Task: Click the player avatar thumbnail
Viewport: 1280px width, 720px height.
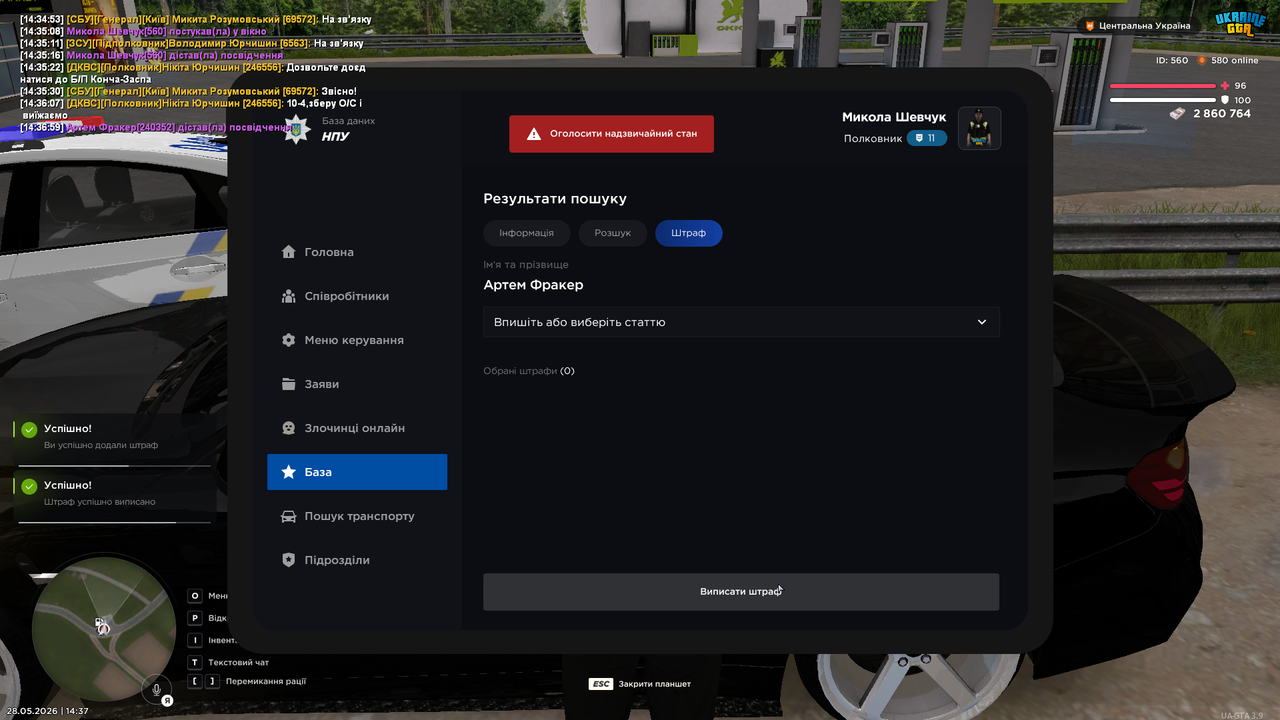Action: (x=980, y=128)
